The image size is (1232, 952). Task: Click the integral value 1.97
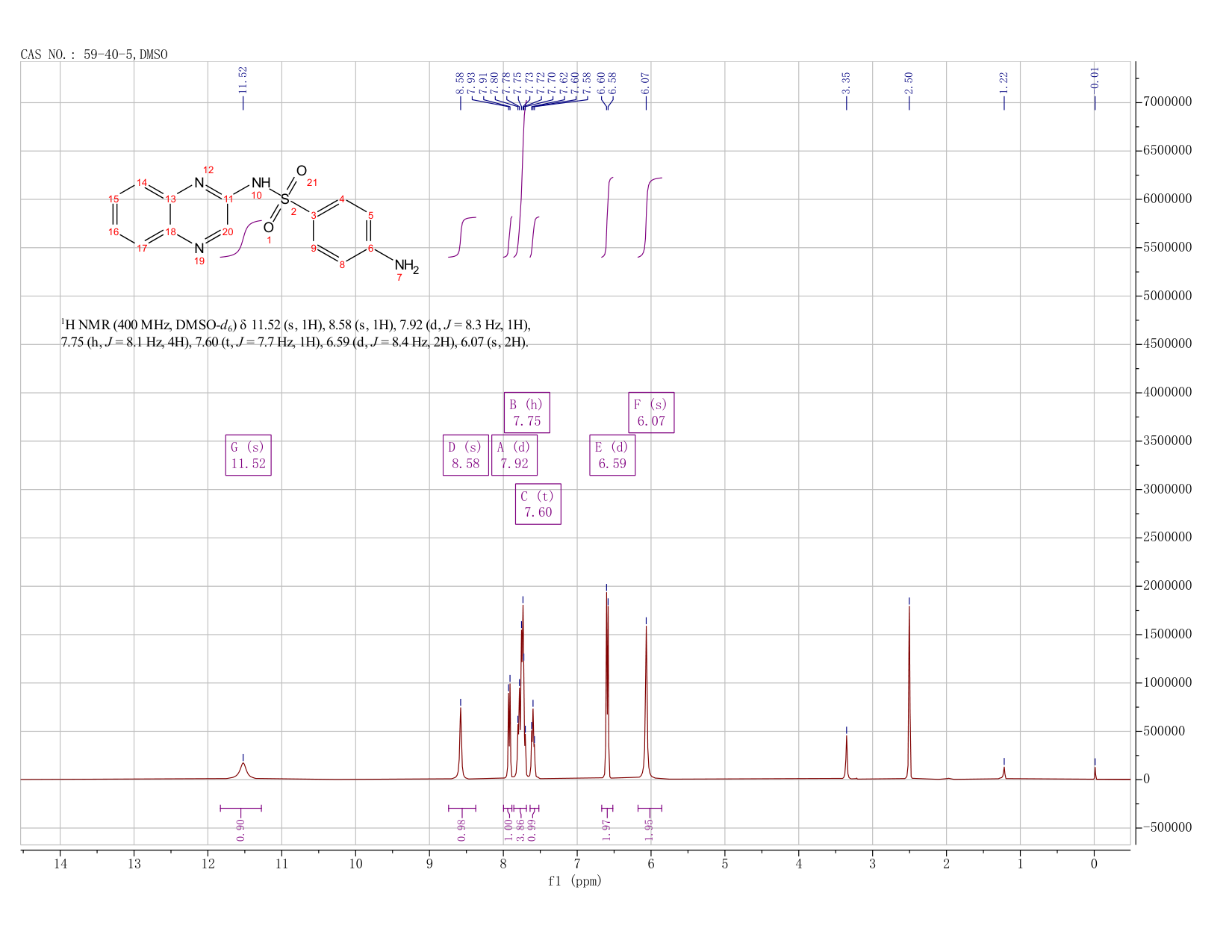pyautogui.click(x=606, y=830)
